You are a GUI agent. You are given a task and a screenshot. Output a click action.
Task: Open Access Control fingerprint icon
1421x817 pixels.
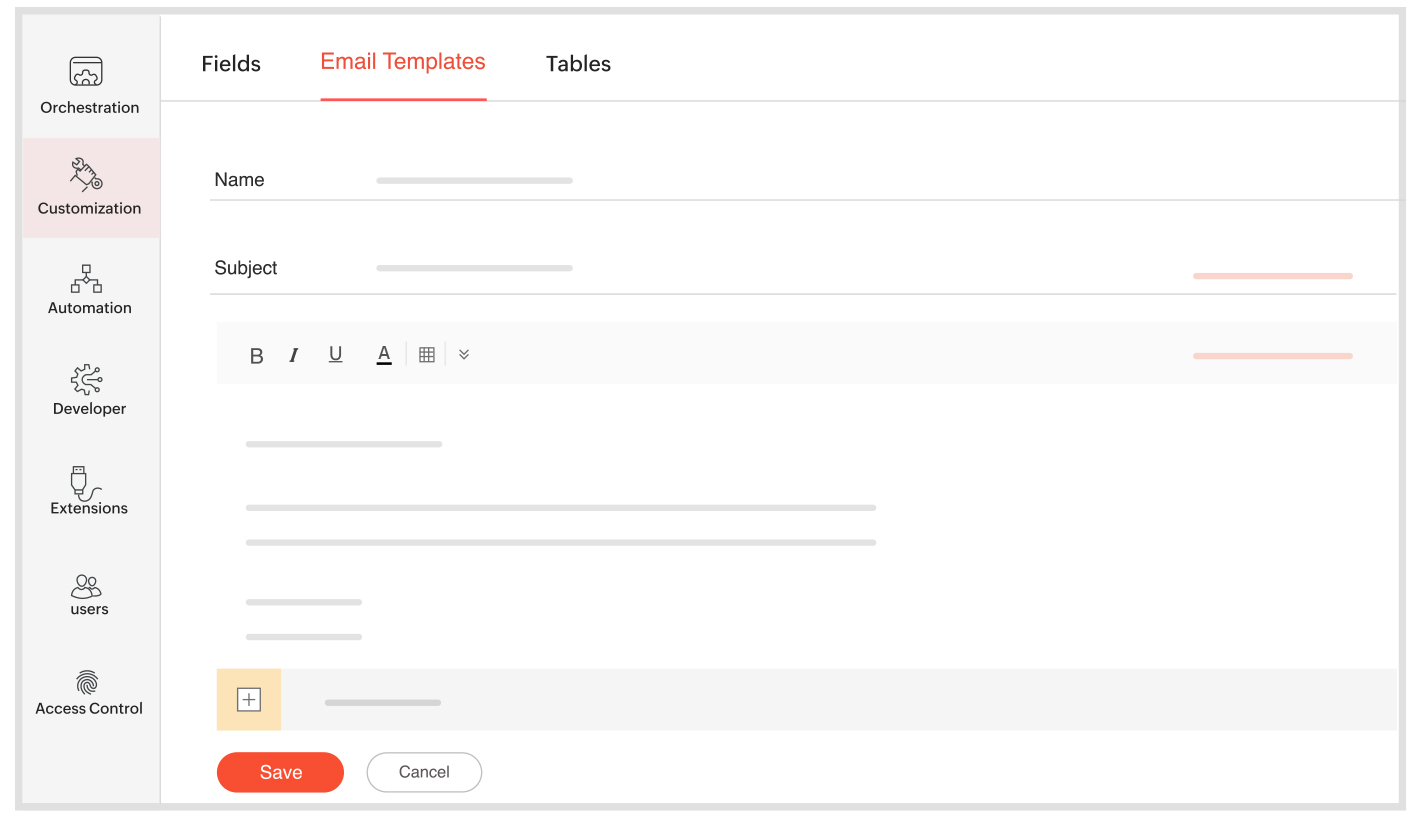pyautogui.click(x=88, y=683)
